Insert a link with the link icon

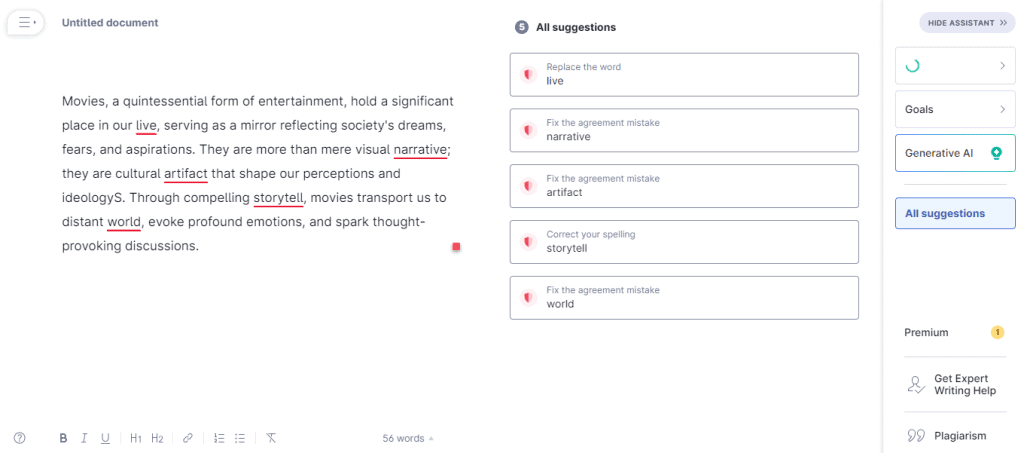pos(188,438)
